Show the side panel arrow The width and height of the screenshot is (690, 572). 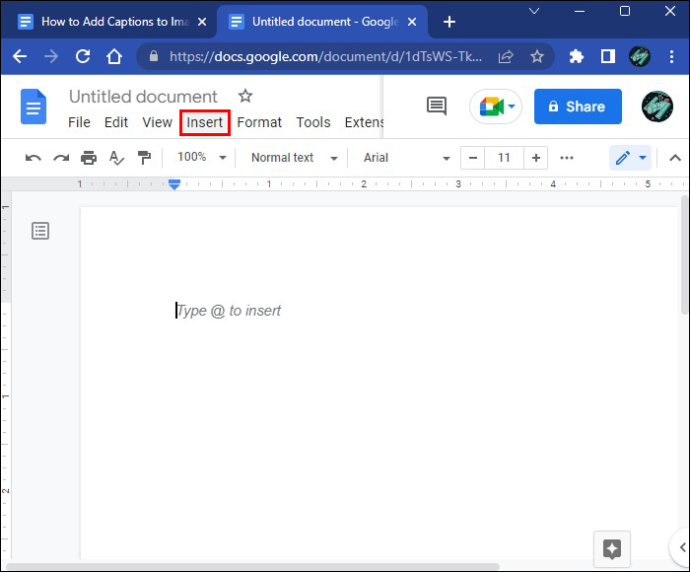point(681,547)
